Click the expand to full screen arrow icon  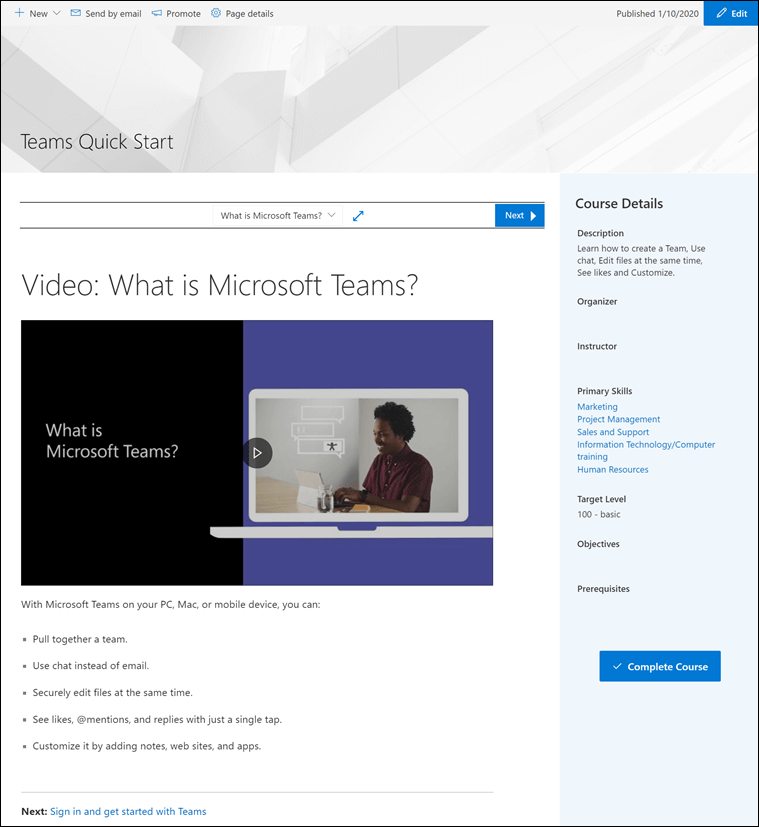[358, 216]
